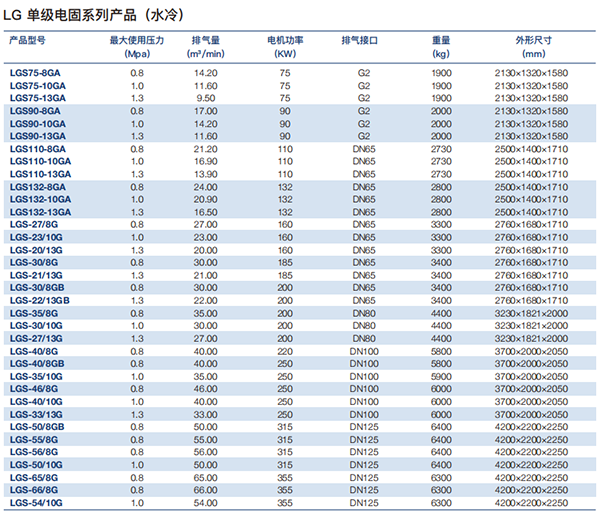Select the LGS-54/10G model name
Image resolution: width=600 pixels, height=519 pixels.
click(x=37, y=502)
